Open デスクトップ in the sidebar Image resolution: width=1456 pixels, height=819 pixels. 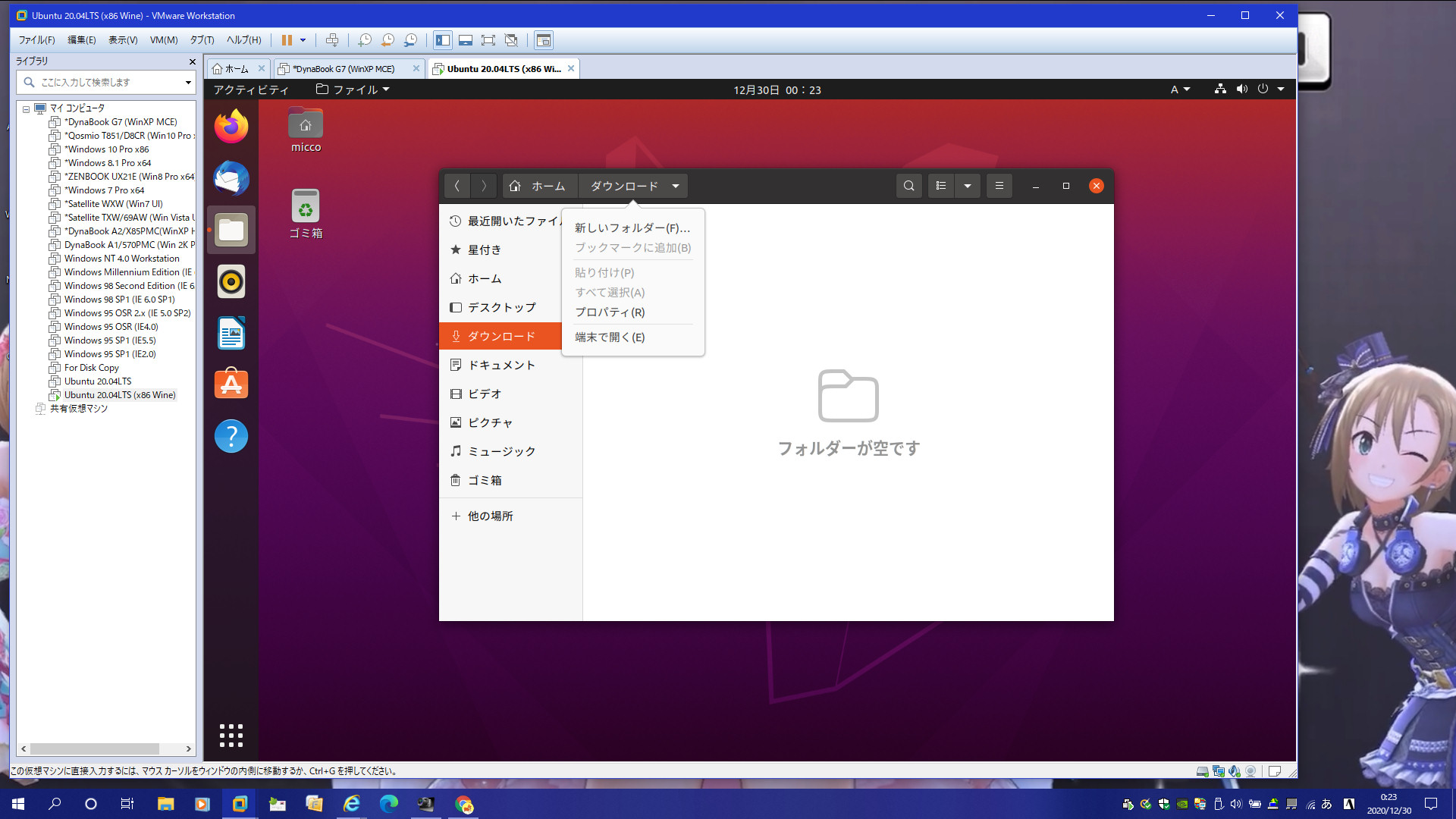500,307
